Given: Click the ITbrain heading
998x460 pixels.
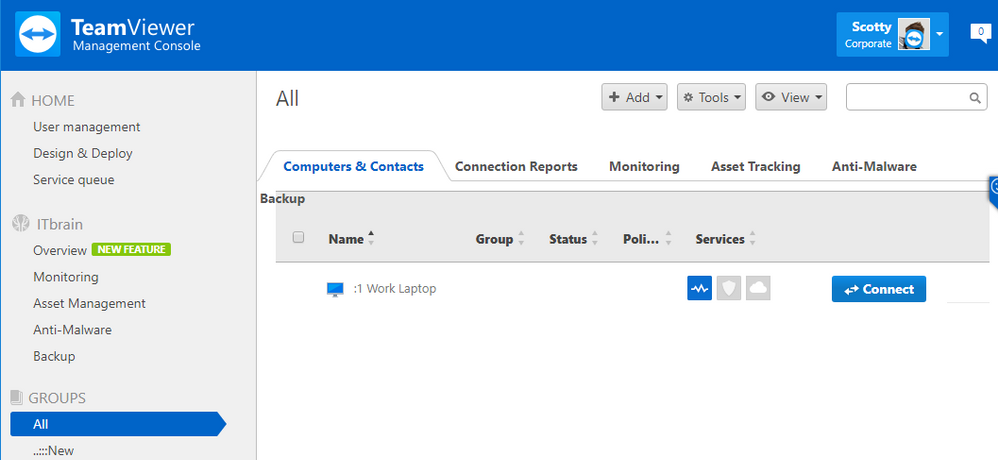Looking at the screenshot, I should [x=59, y=225].
